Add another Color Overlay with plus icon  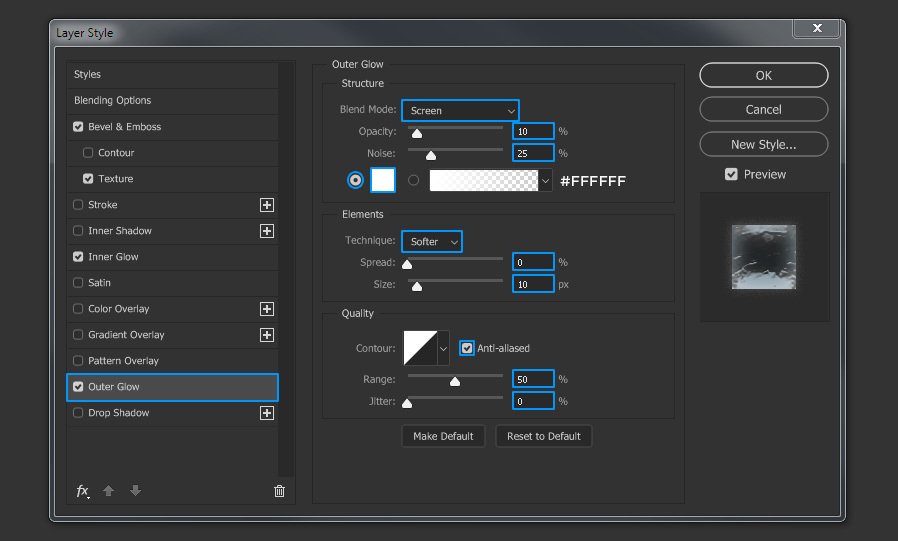[x=267, y=309]
